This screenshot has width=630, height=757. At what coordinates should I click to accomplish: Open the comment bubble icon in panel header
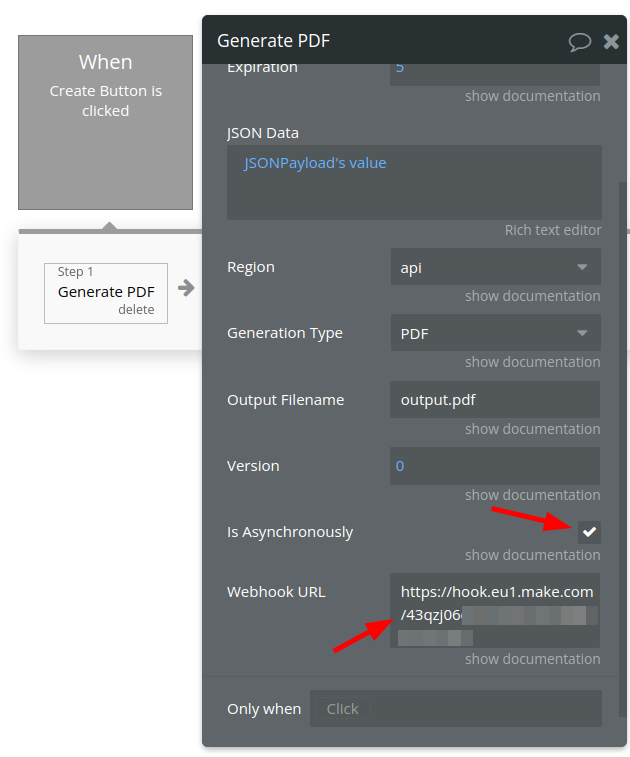[580, 41]
